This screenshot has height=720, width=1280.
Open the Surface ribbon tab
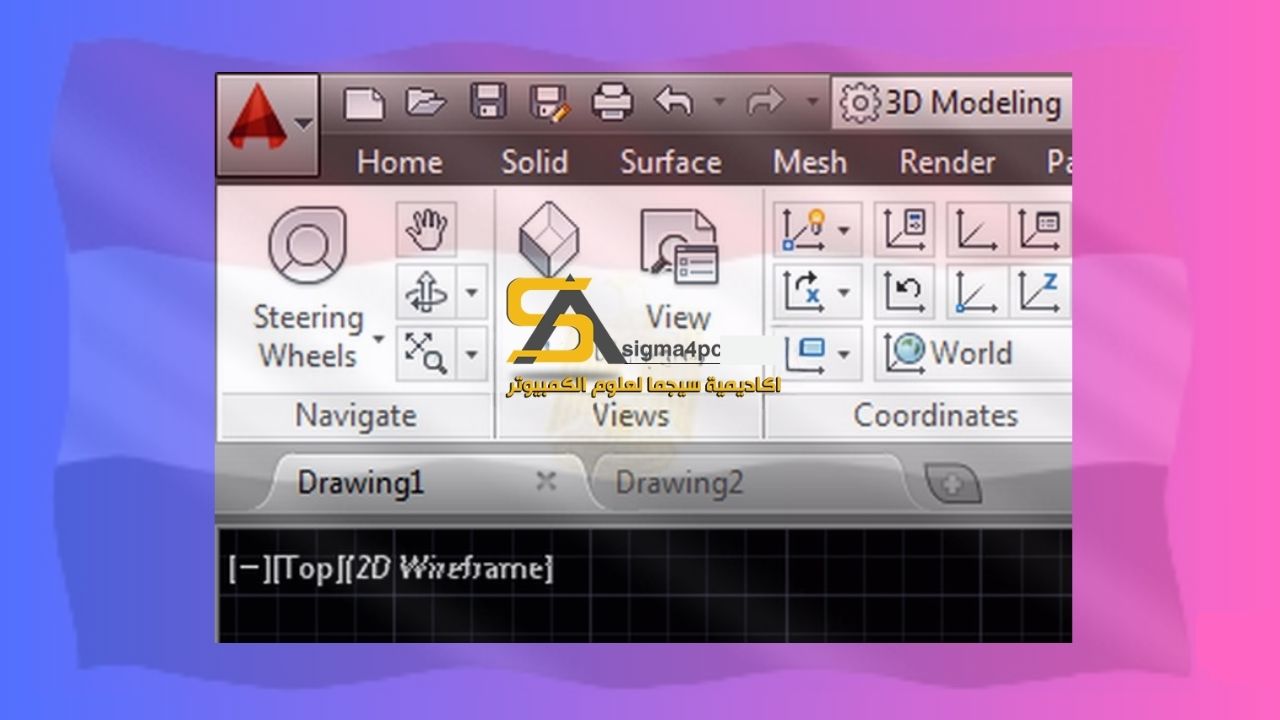[670, 162]
